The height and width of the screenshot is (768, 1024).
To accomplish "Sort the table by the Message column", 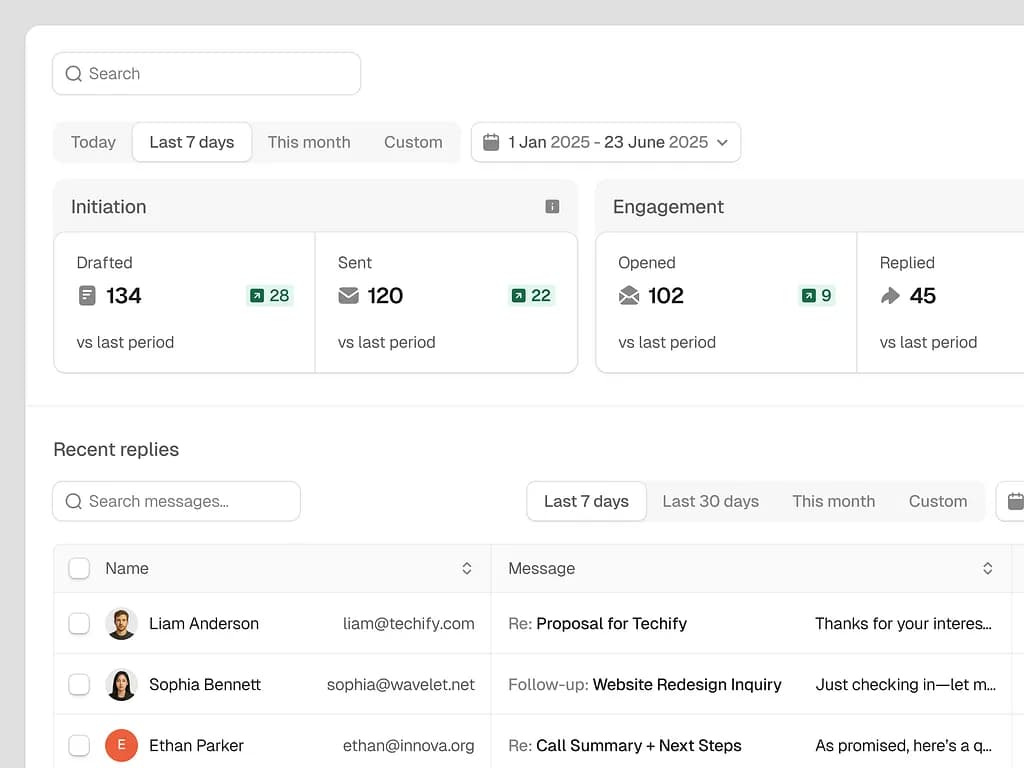I will tap(987, 568).
